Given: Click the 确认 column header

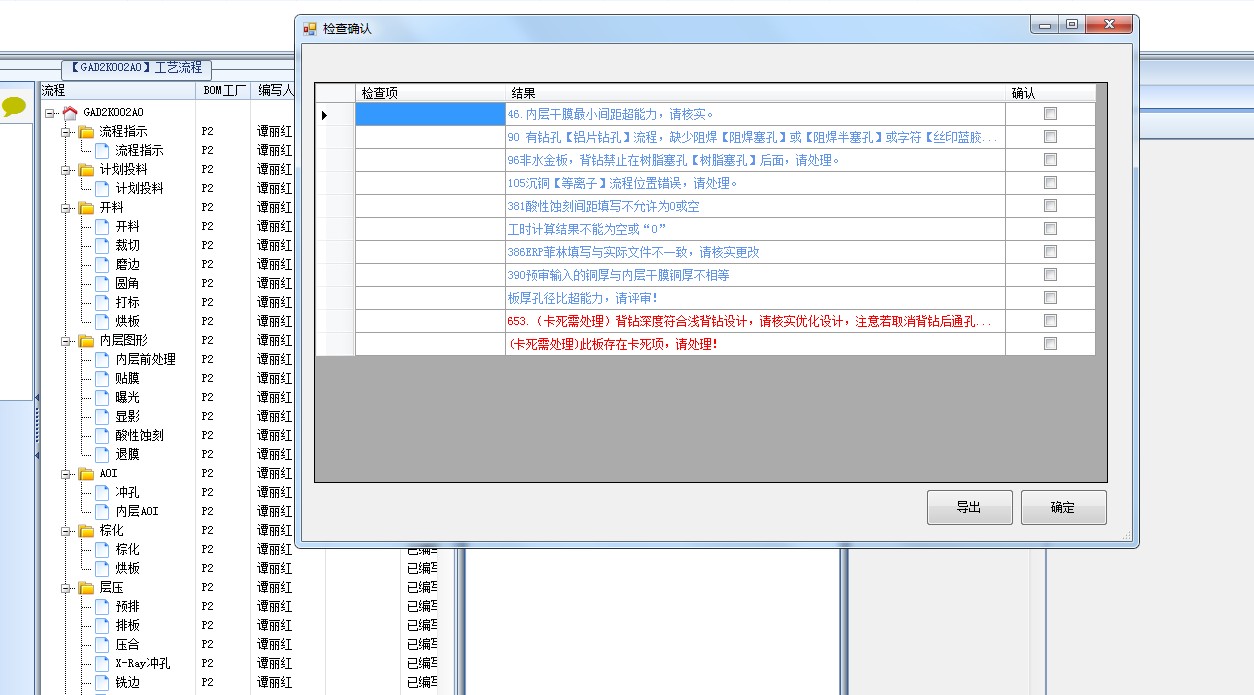Looking at the screenshot, I should (1050, 93).
